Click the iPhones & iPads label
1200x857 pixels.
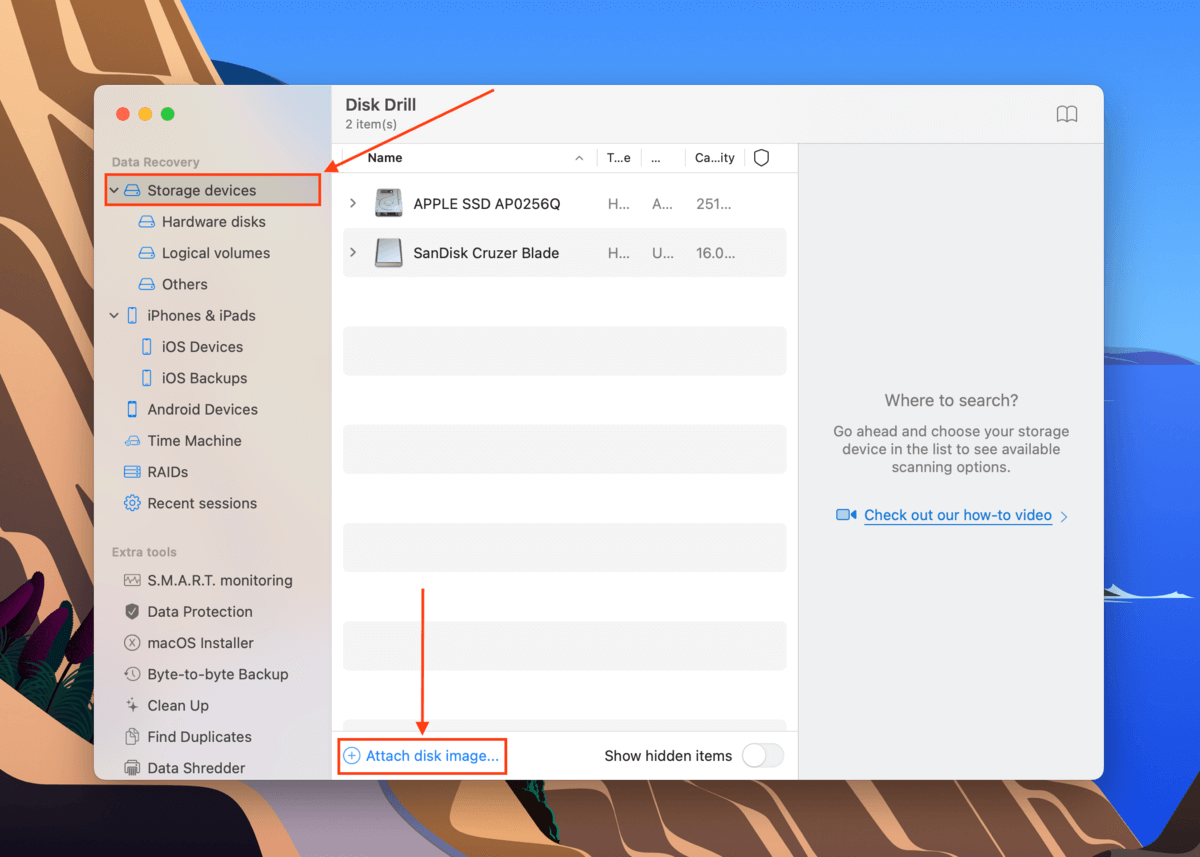202,315
